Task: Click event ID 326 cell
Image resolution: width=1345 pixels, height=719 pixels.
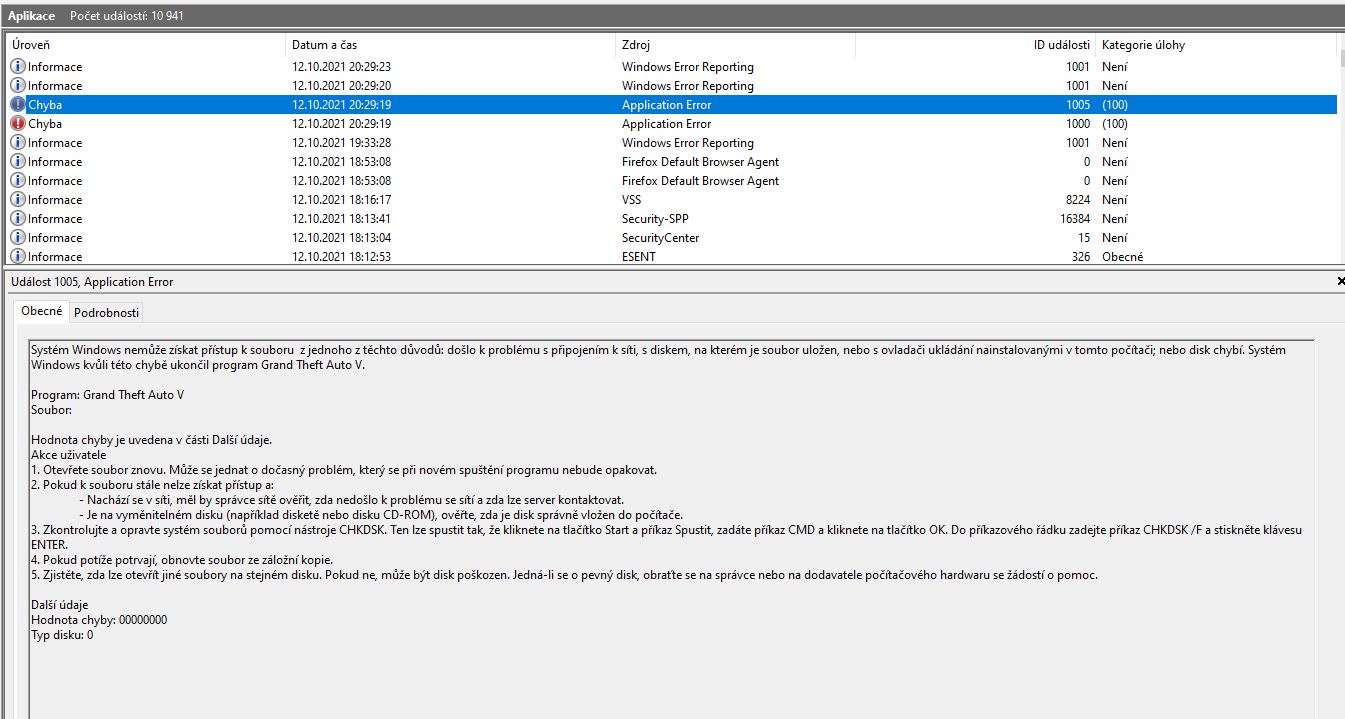Action: pyautogui.click(x=1080, y=257)
